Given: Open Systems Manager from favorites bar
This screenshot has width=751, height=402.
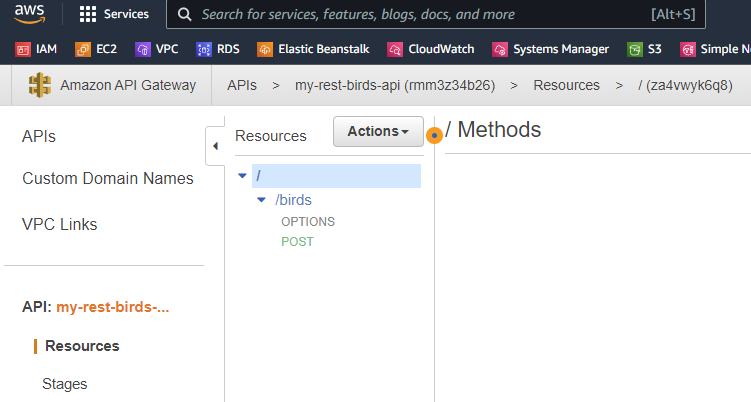Looking at the screenshot, I should pyautogui.click(x=561, y=49).
